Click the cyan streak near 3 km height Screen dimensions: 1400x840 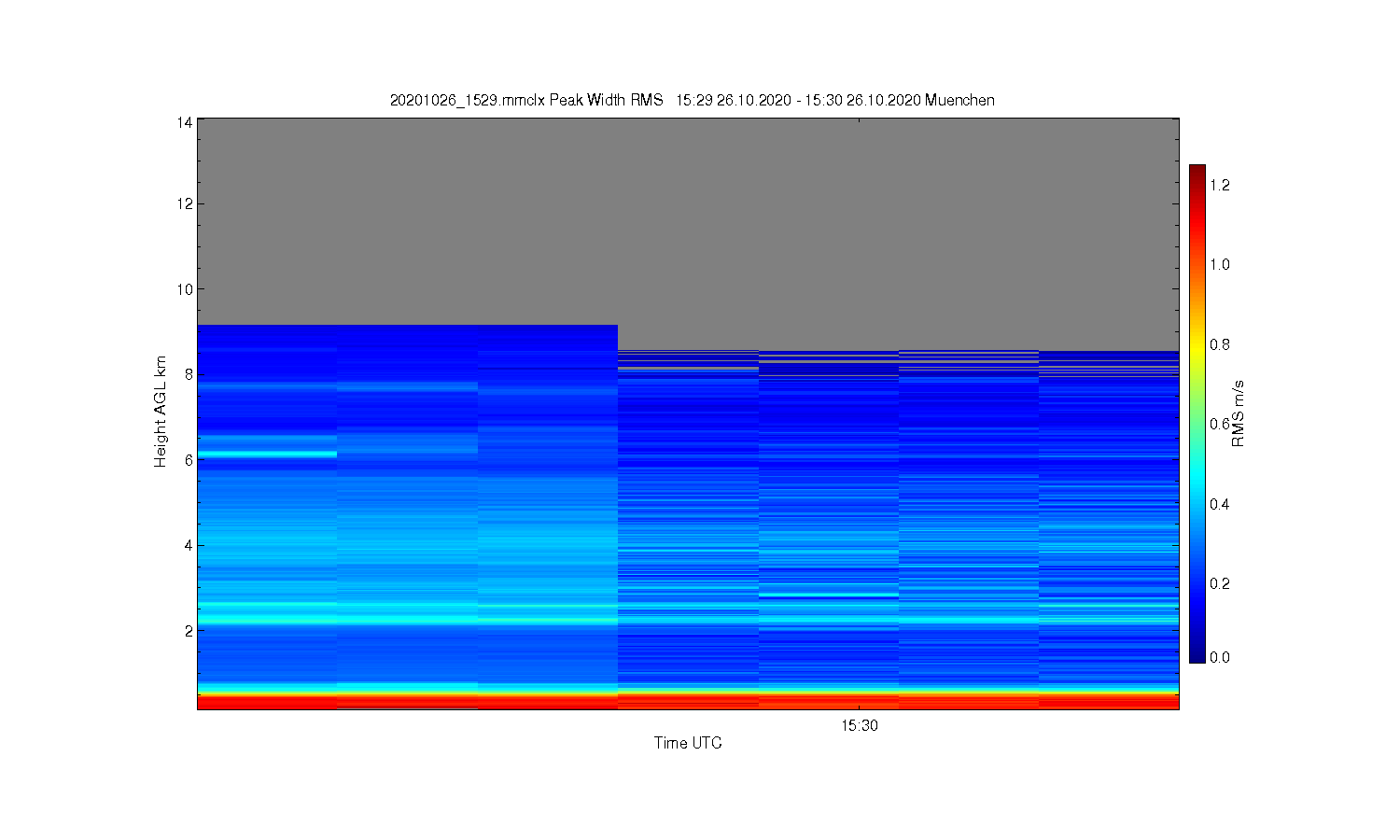829,595
